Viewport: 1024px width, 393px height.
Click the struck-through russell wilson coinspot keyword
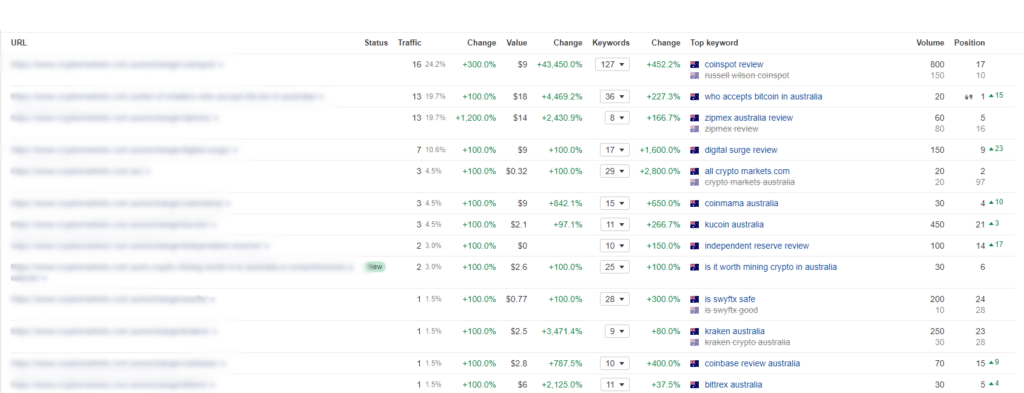tap(747, 75)
